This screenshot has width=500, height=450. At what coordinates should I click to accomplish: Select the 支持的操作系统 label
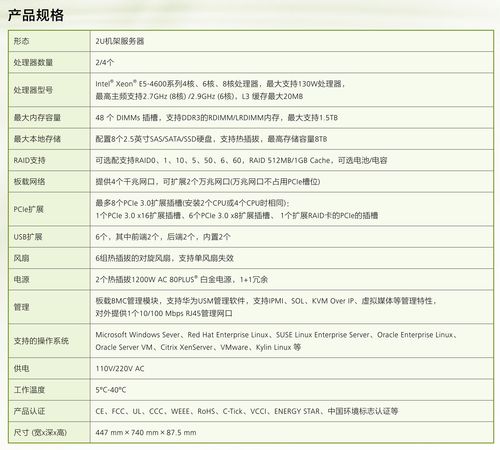(x=41, y=341)
